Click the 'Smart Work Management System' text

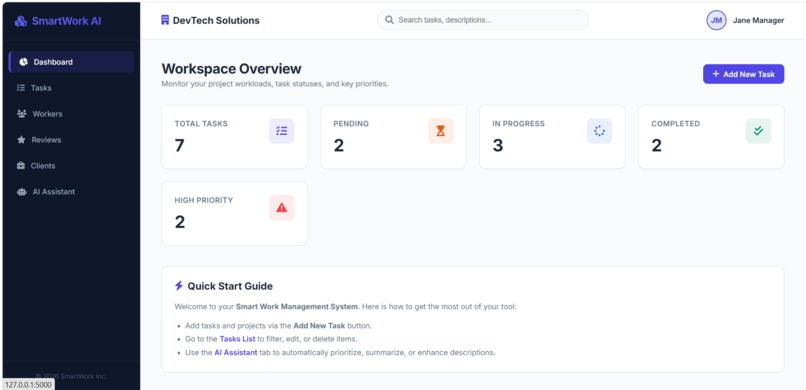[297, 307]
